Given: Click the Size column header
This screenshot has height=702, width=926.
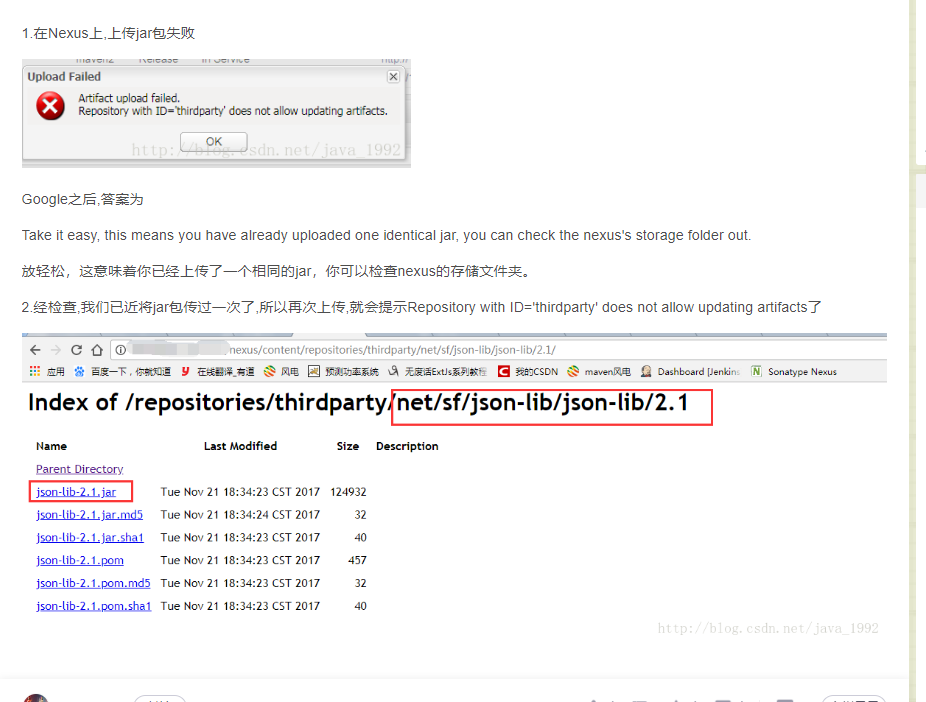Looking at the screenshot, I should click(x=348, y=446).
